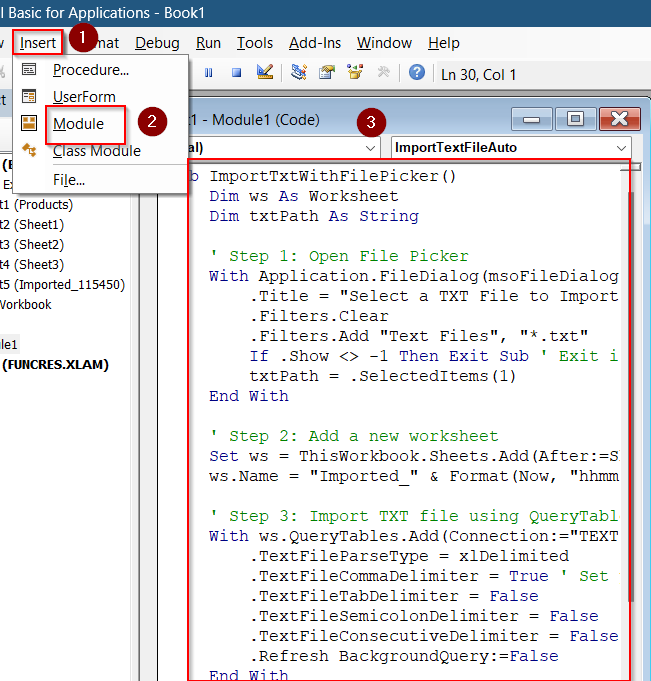The height and width of the screenshot is (681, 651).
Task: Minimize the Module1 code window
Action: click(532, 119)
